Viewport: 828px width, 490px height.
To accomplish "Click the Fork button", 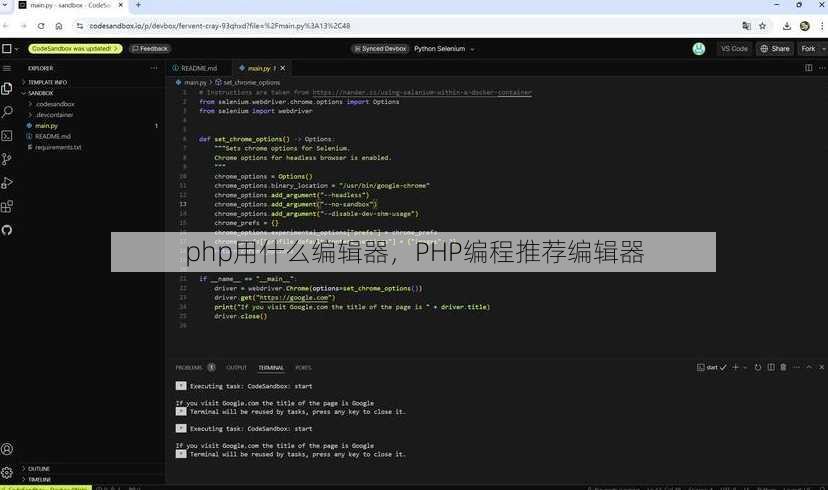I will [808, 49].
